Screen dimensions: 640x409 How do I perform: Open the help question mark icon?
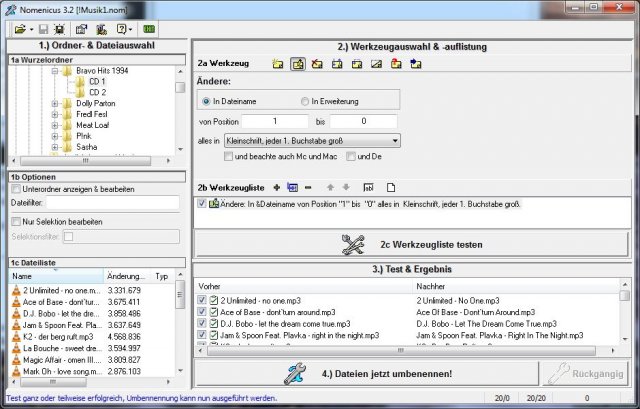[x=124, y=30]
